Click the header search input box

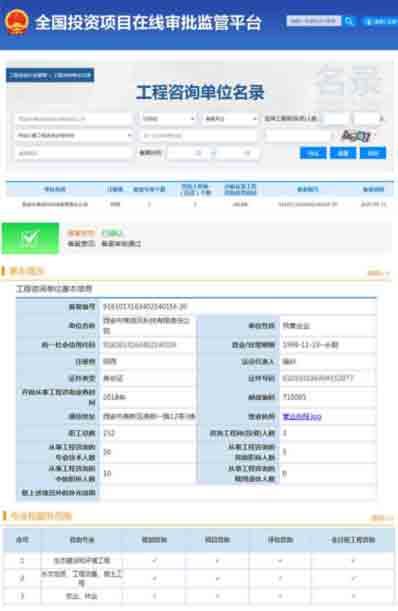[314, 21]
